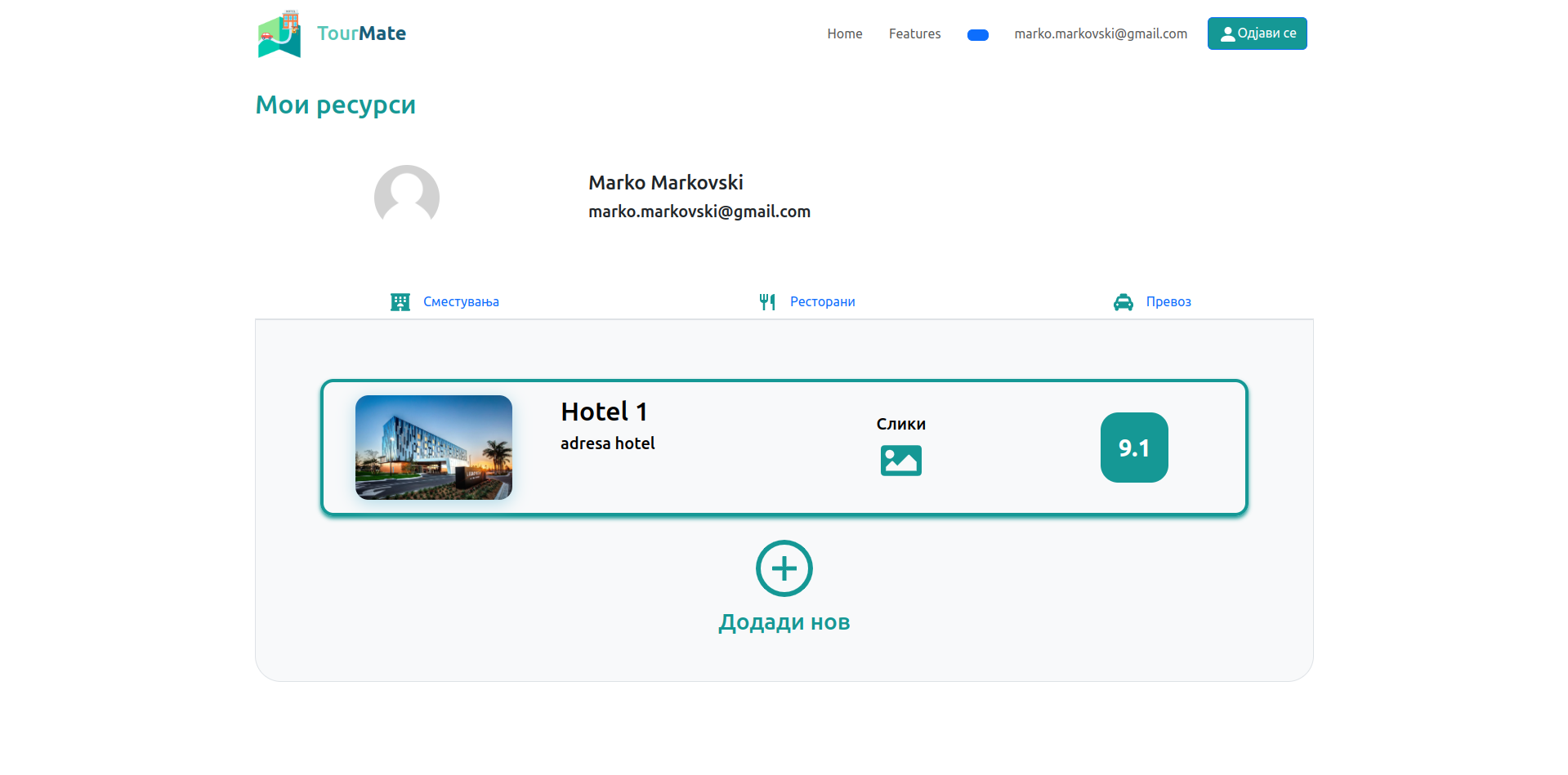Click the TourMate brand name text
Image resolution: width=1568 pixels, height=775 pixels.
[x=361, y=33]
